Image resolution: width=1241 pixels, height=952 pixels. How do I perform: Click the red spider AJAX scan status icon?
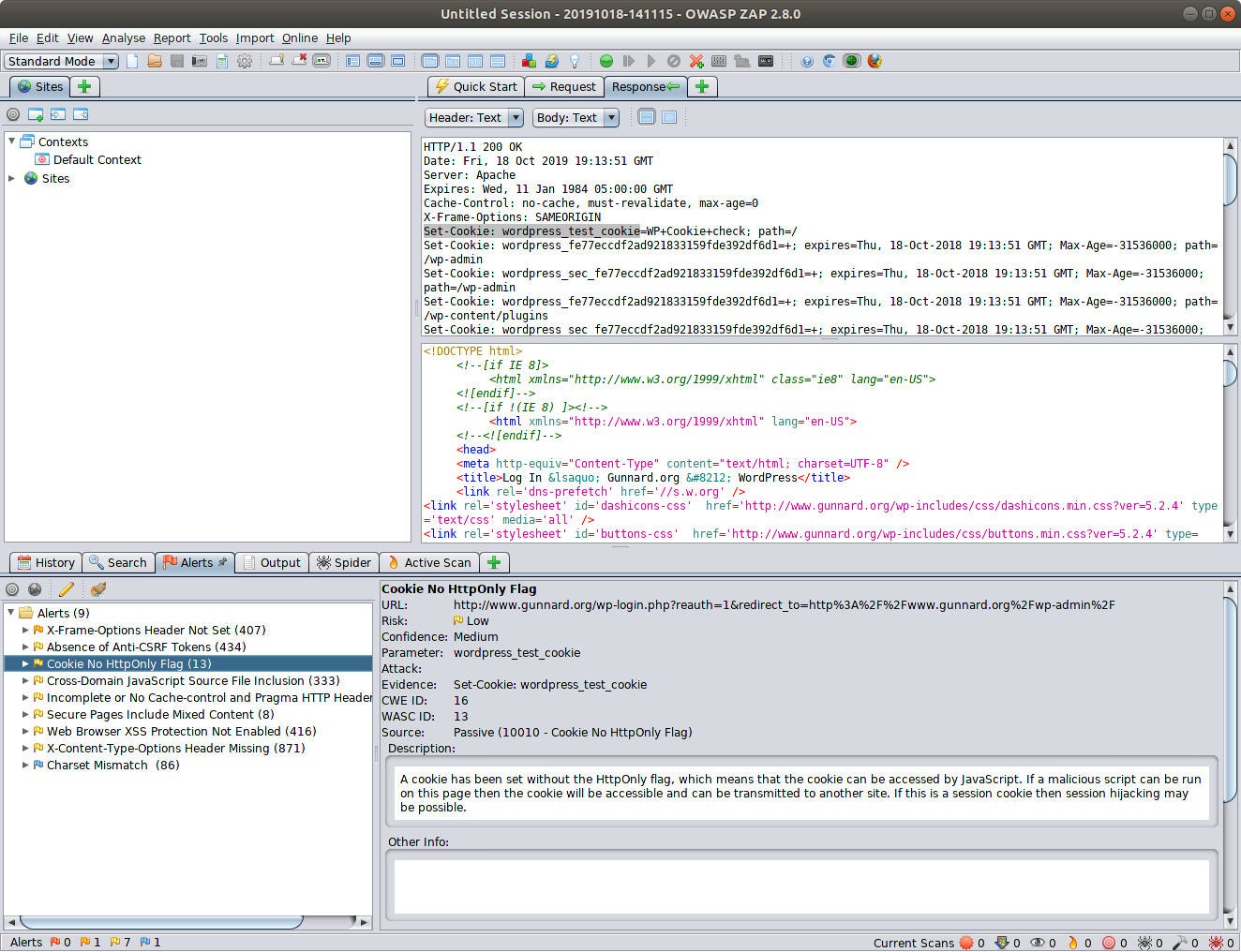tap(1216, 943)
